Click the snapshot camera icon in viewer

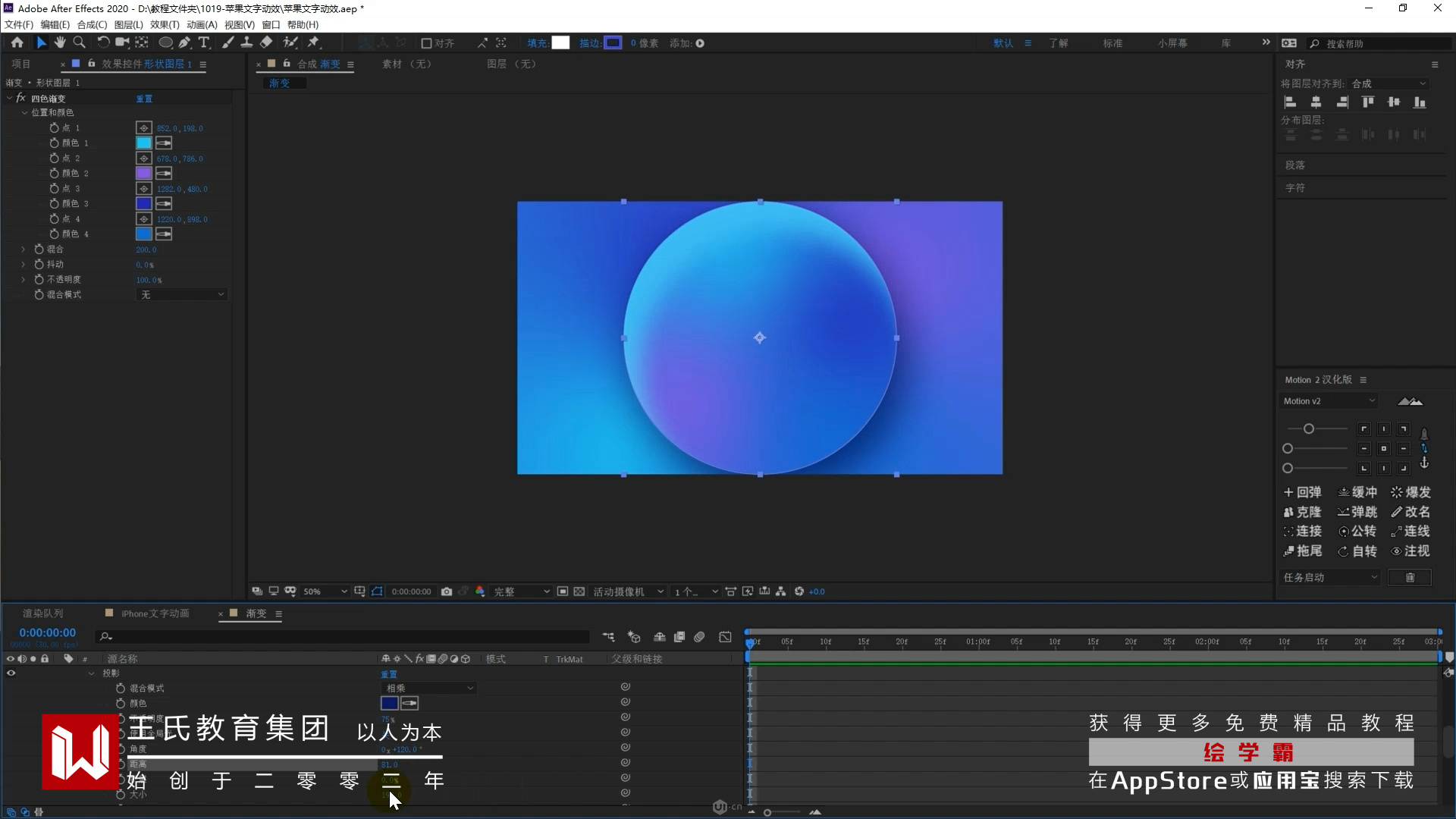click(x=447, y=591)
